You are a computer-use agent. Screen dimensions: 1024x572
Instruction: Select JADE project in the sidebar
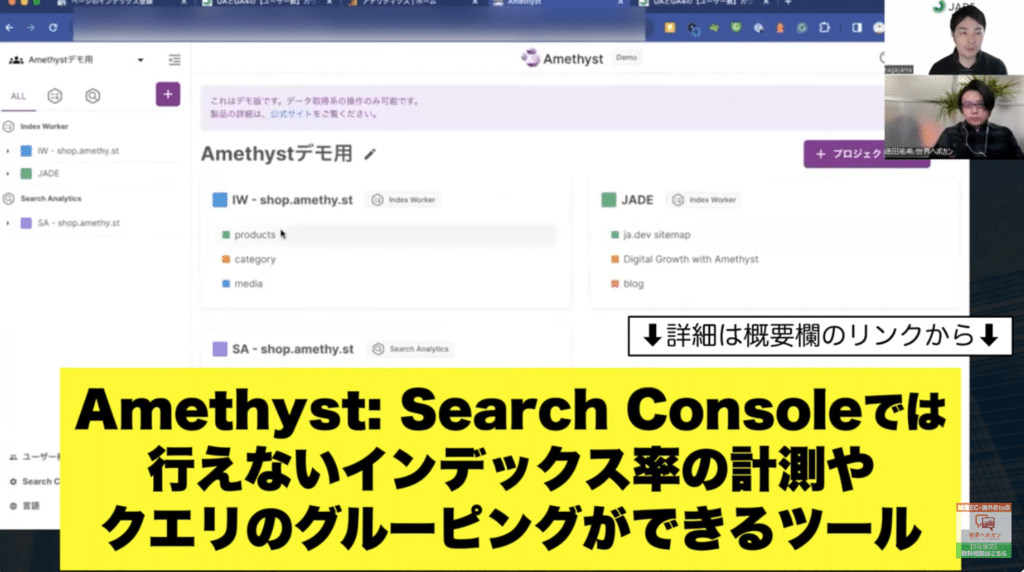point(48,174)
